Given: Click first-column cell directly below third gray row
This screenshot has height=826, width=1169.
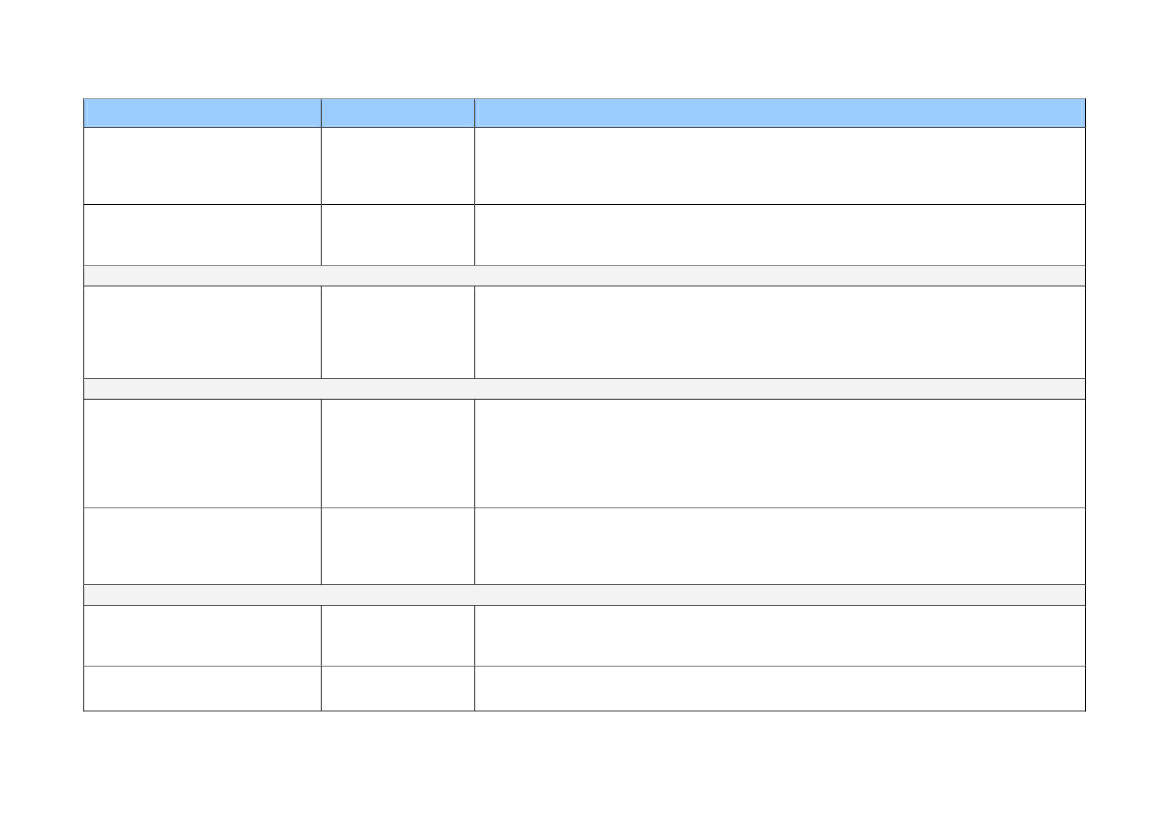Looking at the screenshot, I should click(202, 636).
